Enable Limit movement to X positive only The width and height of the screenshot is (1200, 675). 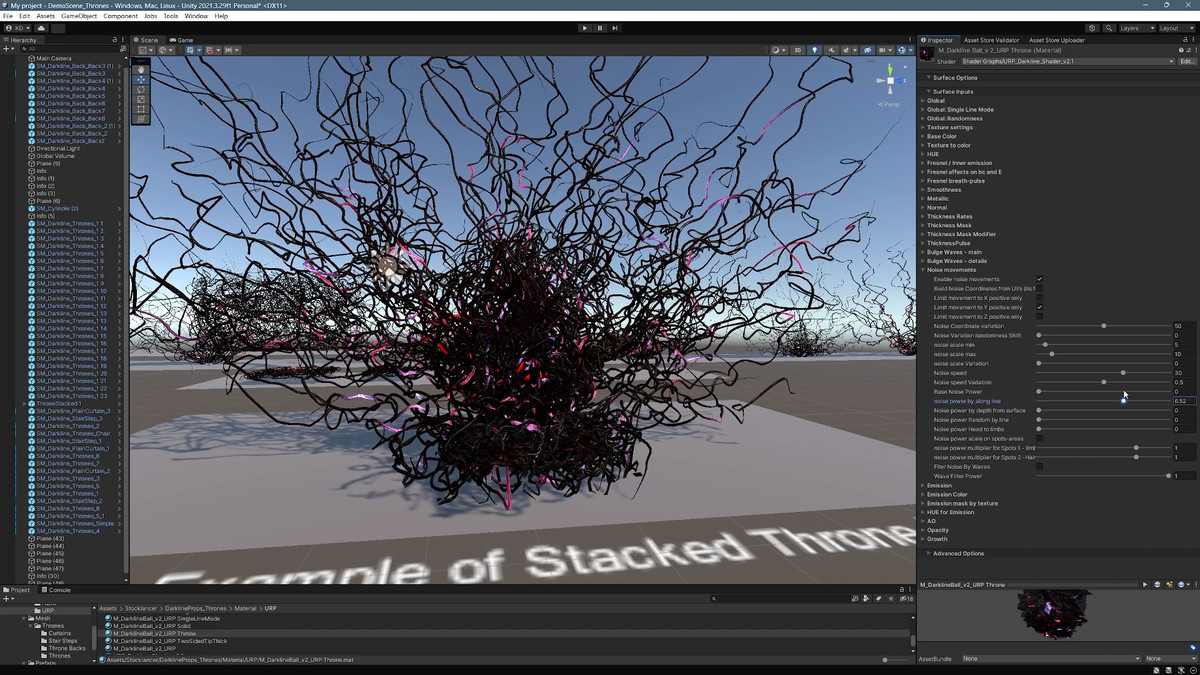click(1039, 298)
